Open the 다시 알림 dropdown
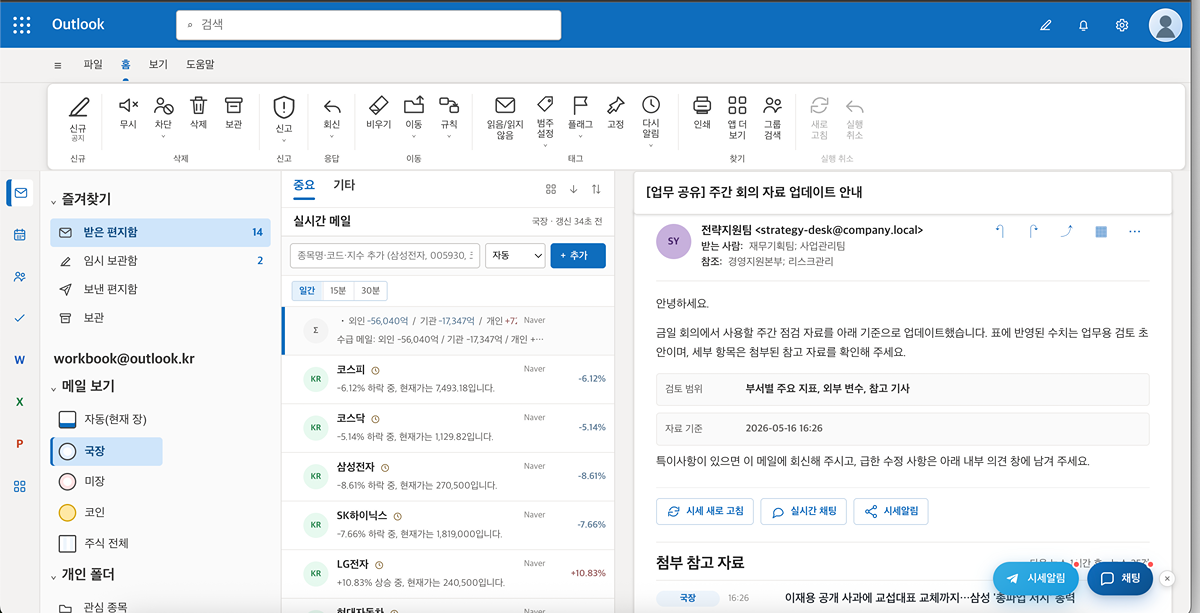1200x613 pixels. (651, 146)
